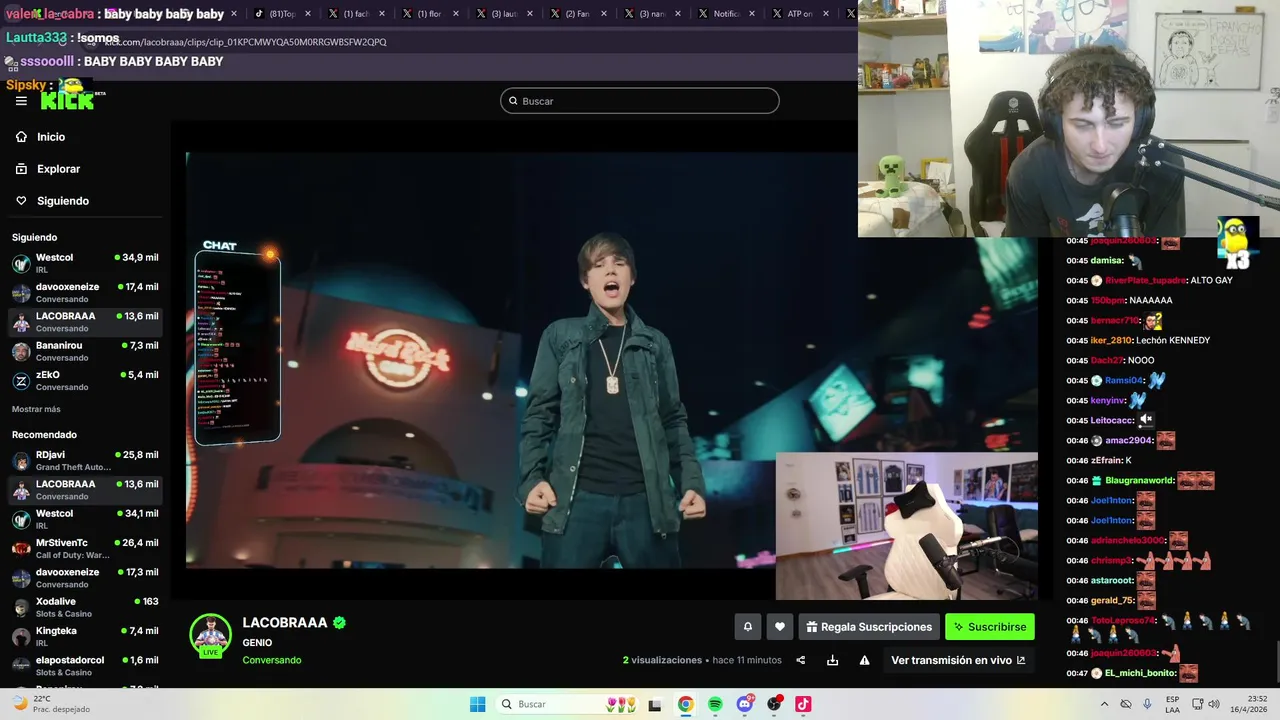The height and width of the screenshot is (720, 1280).
Task: Click RDjavi avatar in Recomendado
Action: tap(21, 461)
